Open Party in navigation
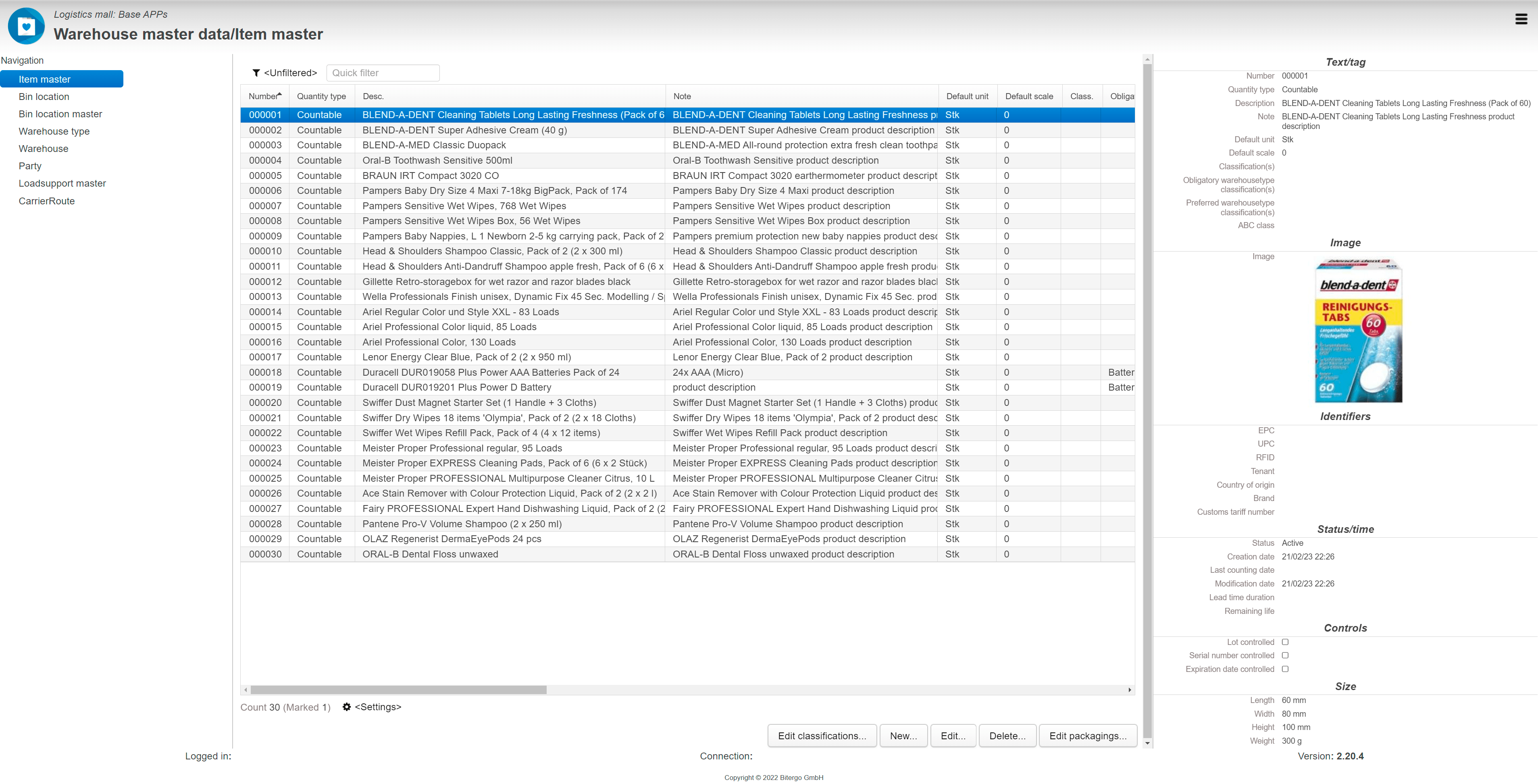Screen dimensions: 1538x784 pos(30,166)
